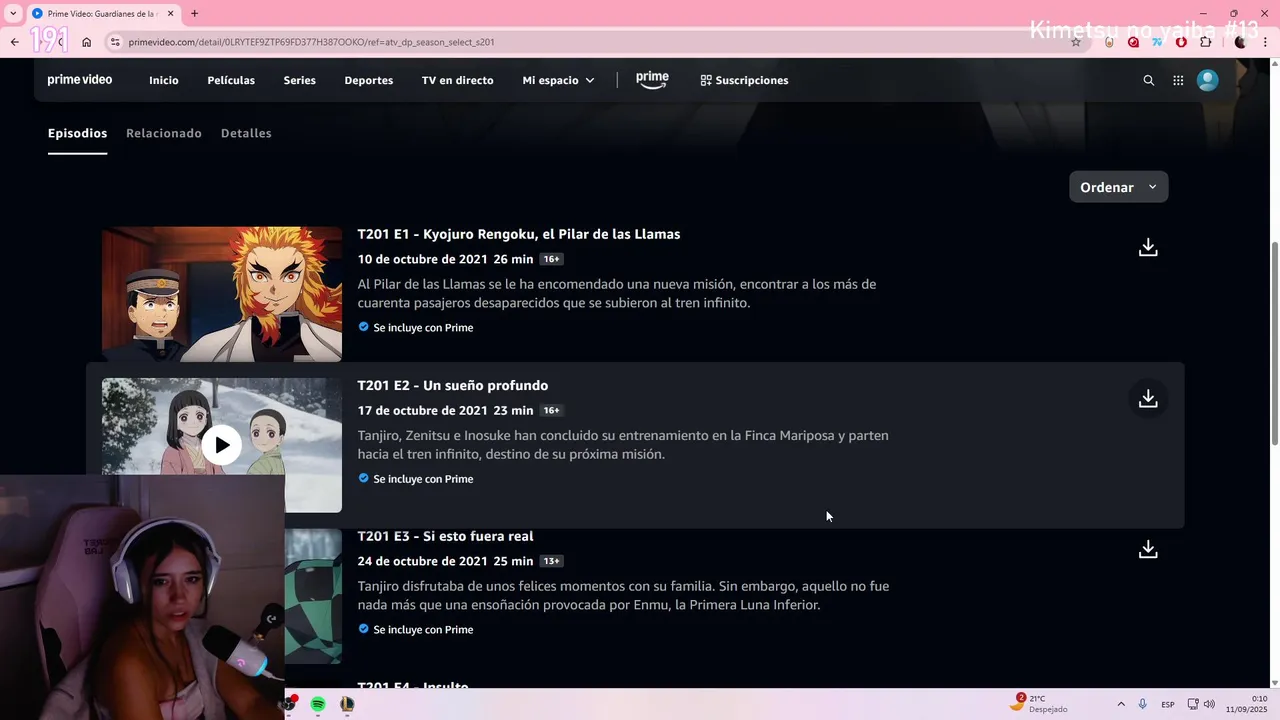Switch to the Episodios tab

click(x=77, y=133)
